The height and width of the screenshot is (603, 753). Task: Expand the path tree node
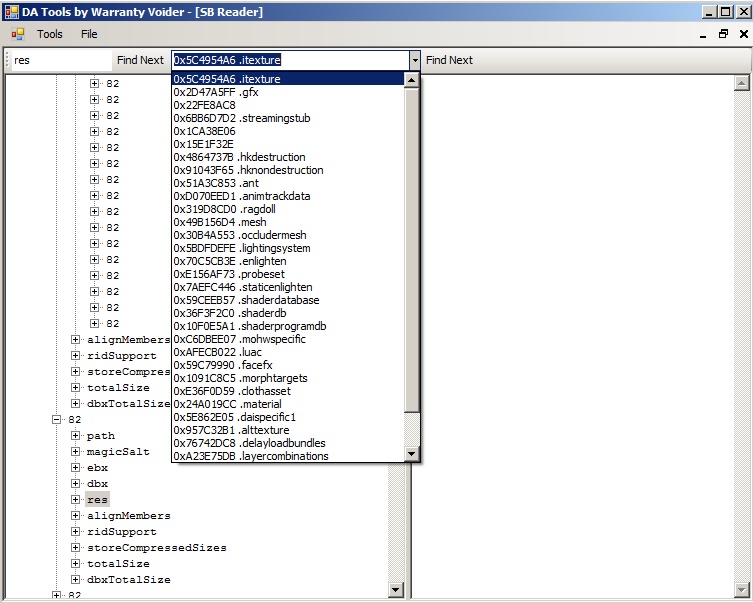click(x=76, y=436)
